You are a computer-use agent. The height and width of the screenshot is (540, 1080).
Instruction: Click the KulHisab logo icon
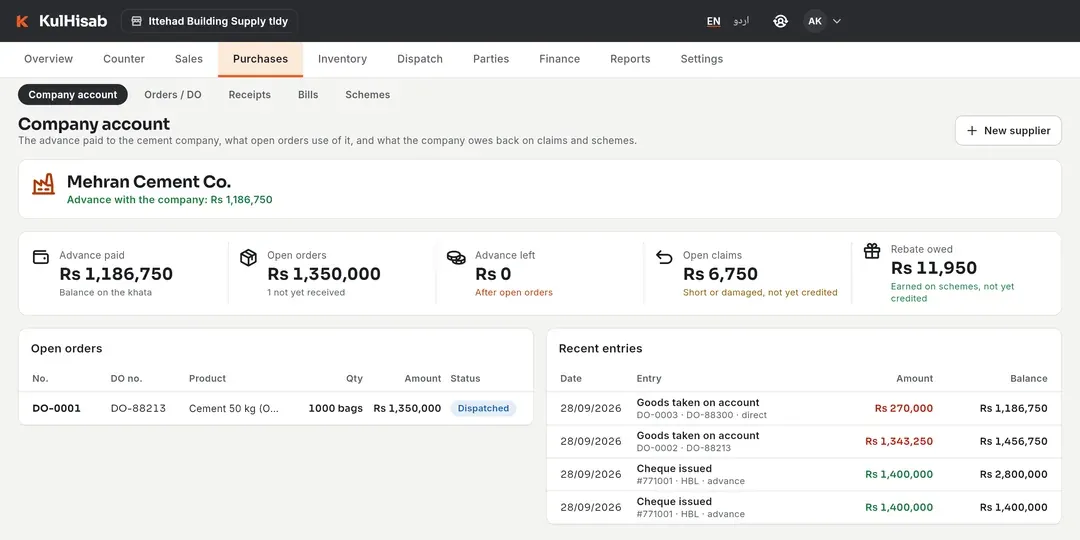[22, 21]
